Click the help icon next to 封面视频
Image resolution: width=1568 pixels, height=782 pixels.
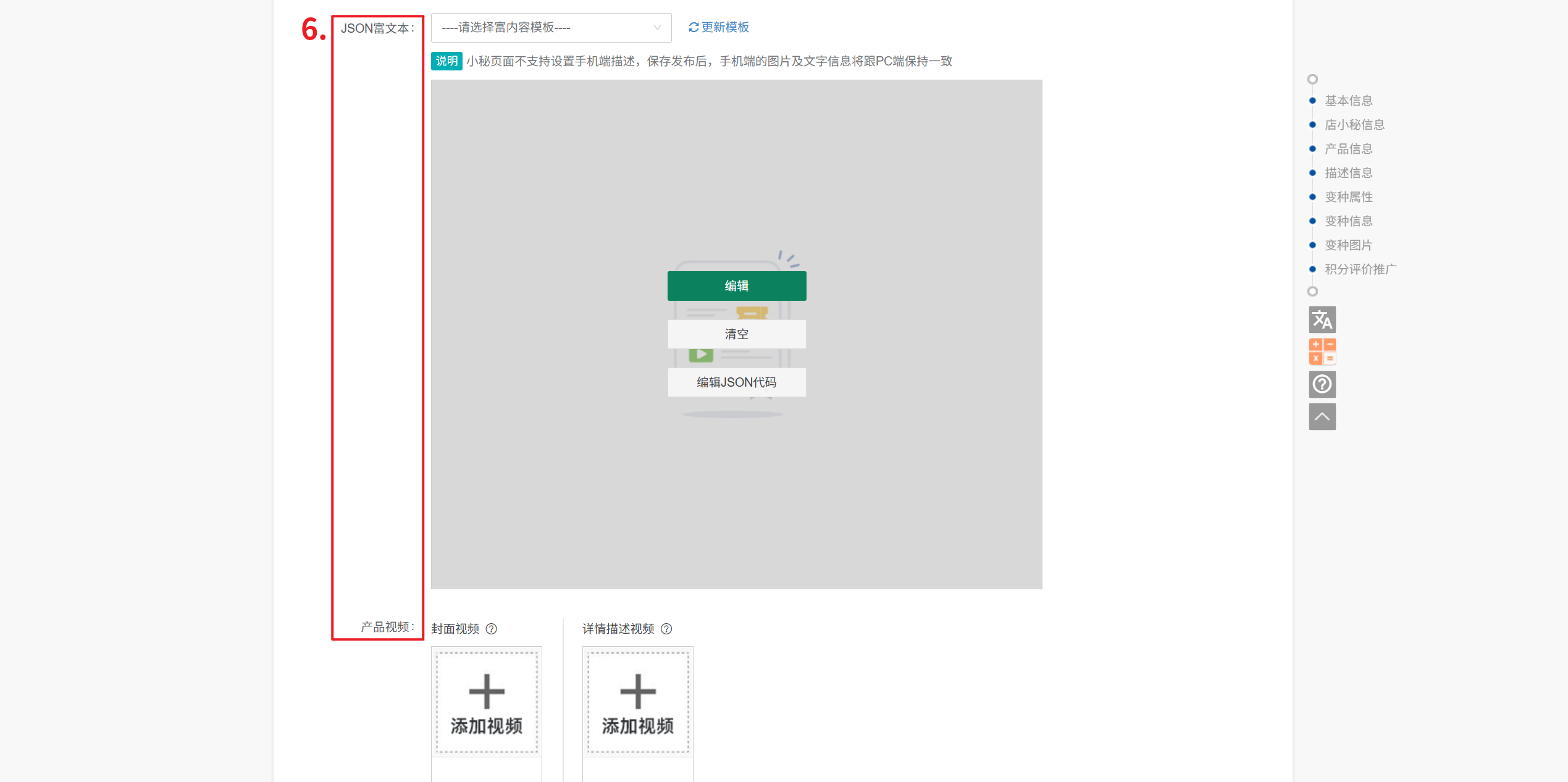click(x=492, y=629)
